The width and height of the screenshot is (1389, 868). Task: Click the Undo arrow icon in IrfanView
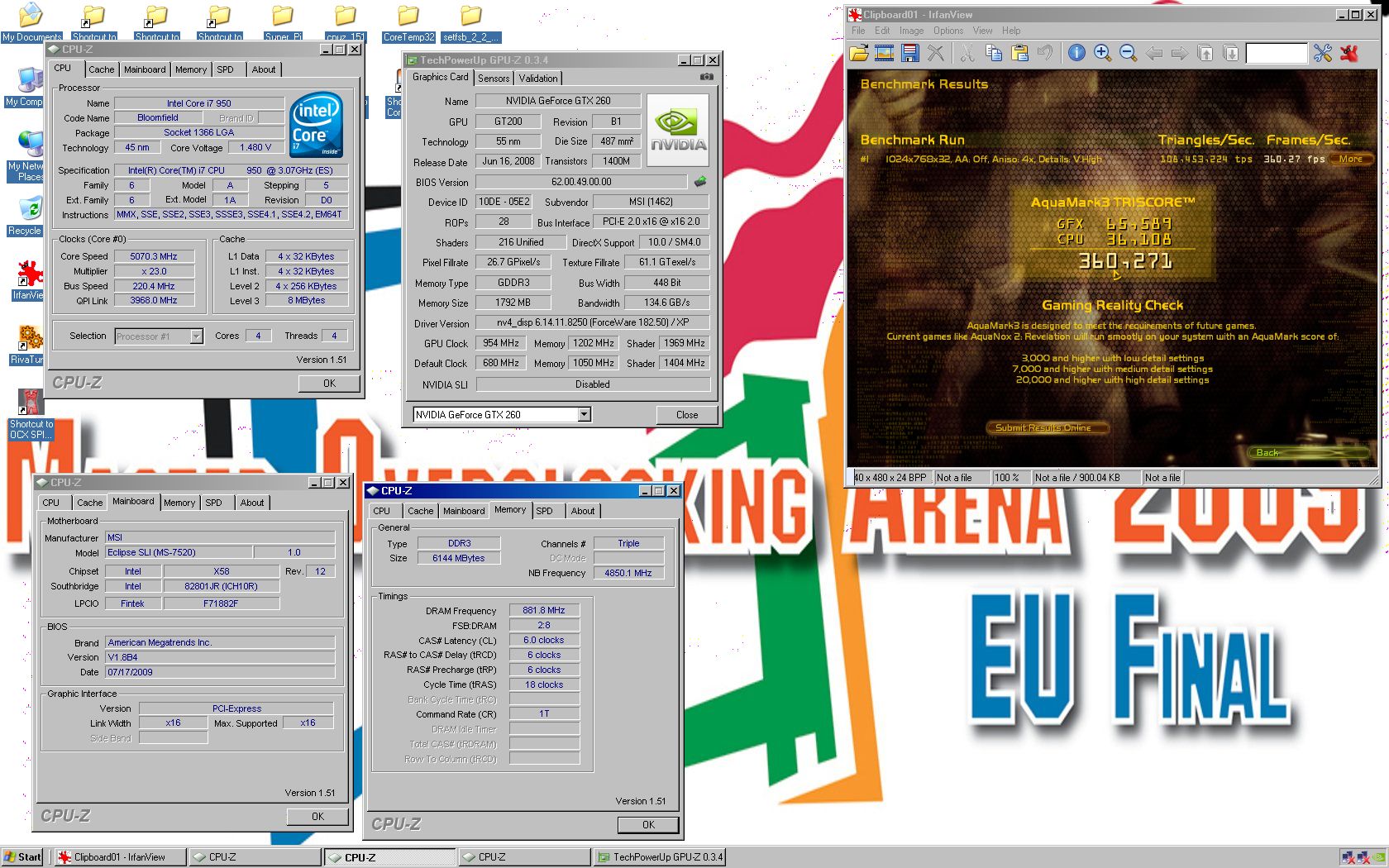click(1045, 54)
